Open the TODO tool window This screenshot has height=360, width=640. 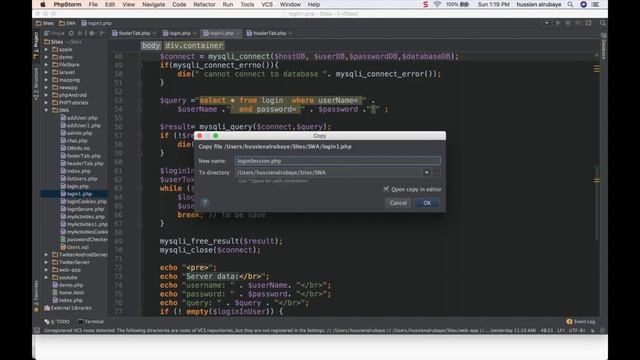(57, 322)
